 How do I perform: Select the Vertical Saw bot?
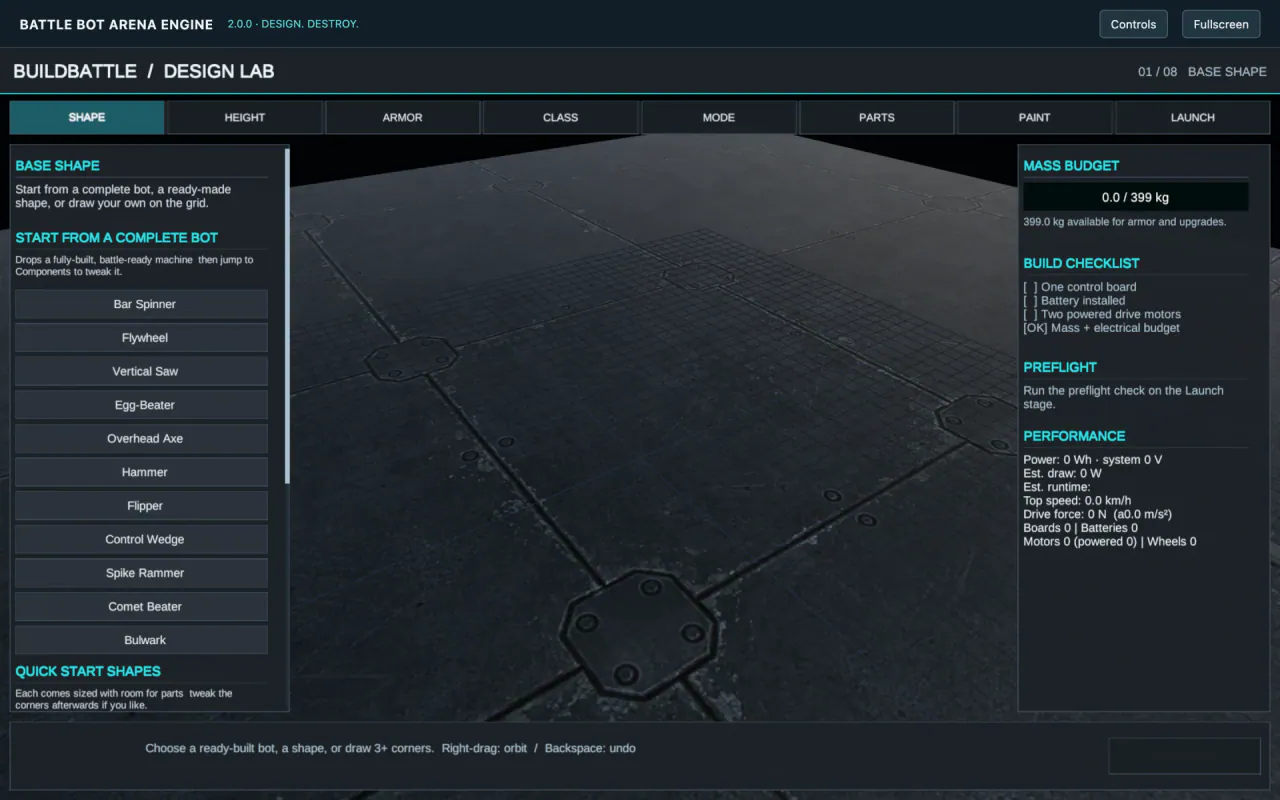click(141, 371)
